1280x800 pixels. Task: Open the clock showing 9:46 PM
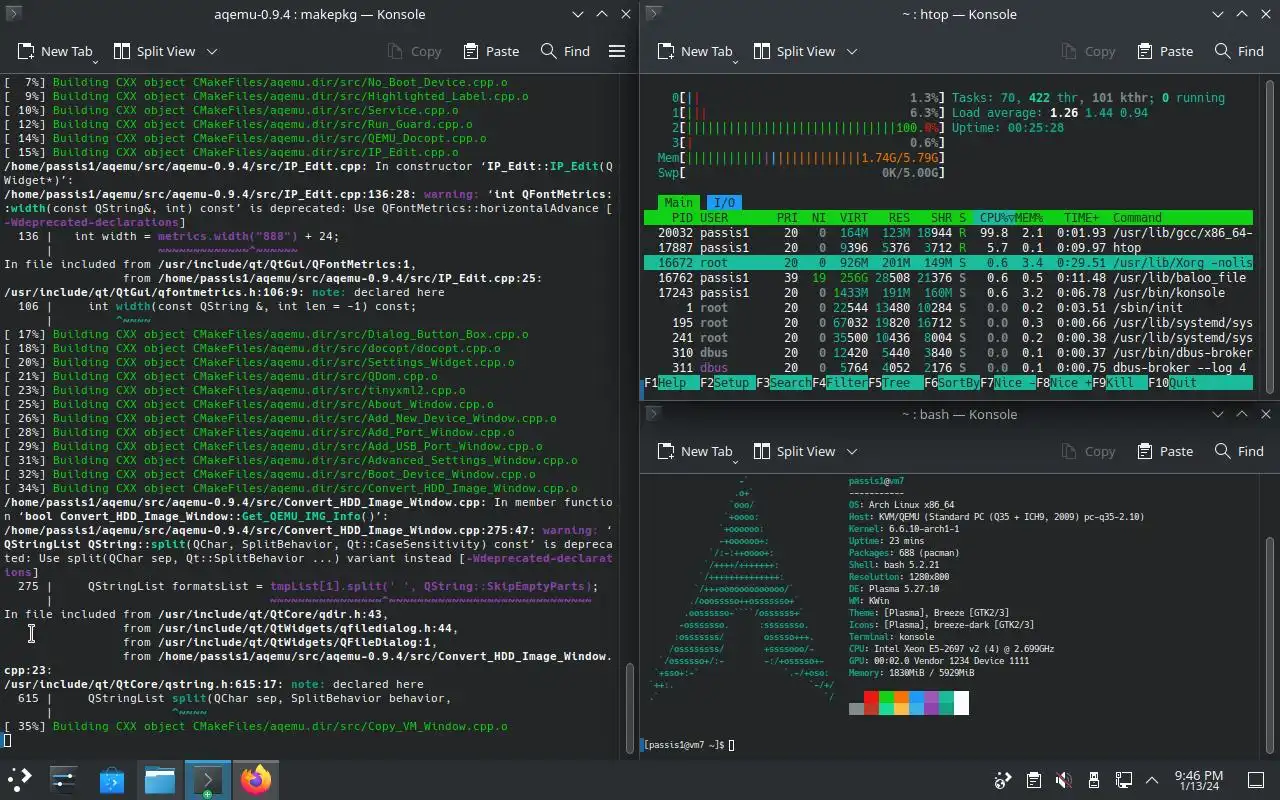point(1199,780)
